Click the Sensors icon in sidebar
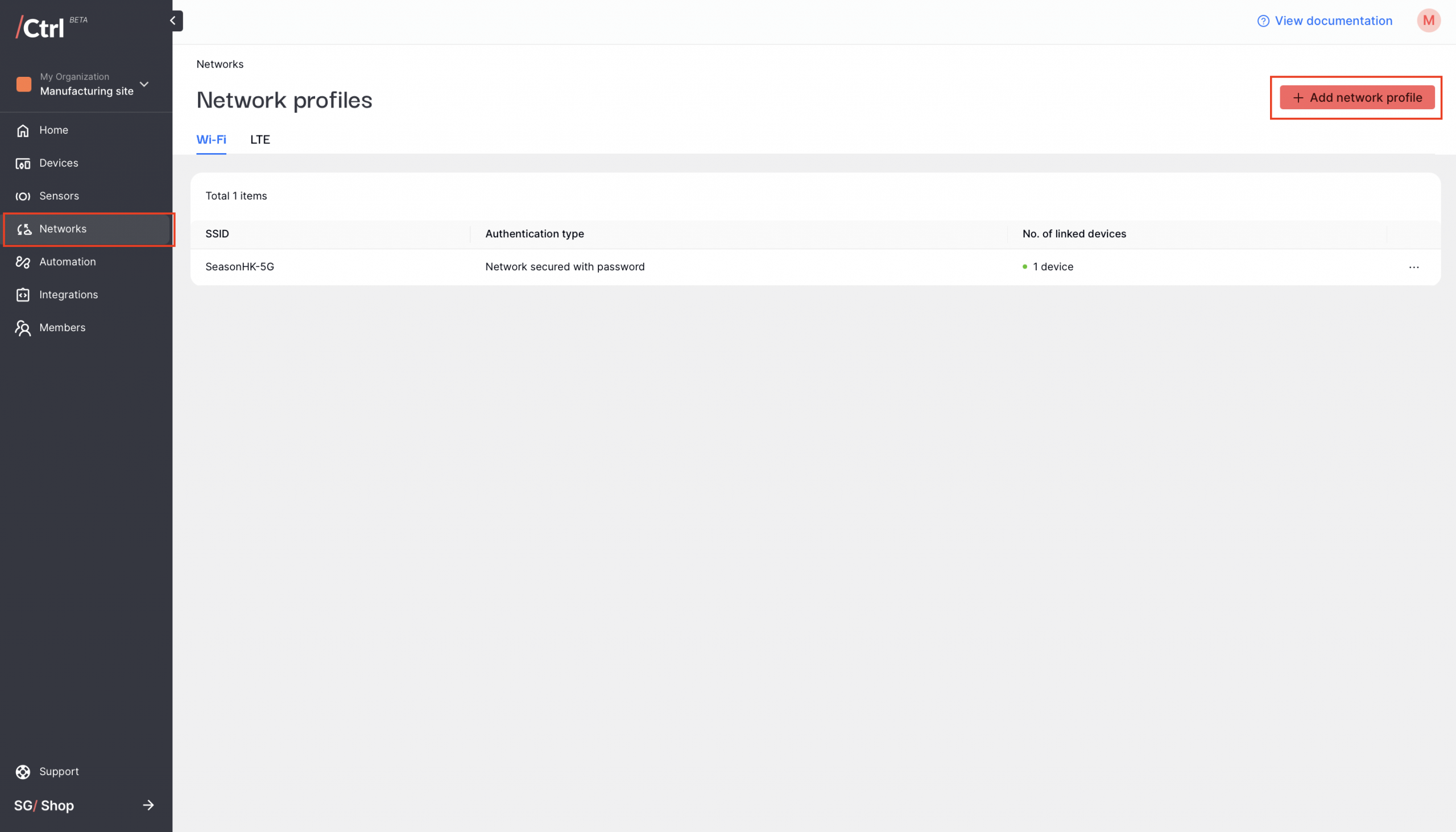The width and height of the screenshot is (1456, 832). tap(23, 196)
